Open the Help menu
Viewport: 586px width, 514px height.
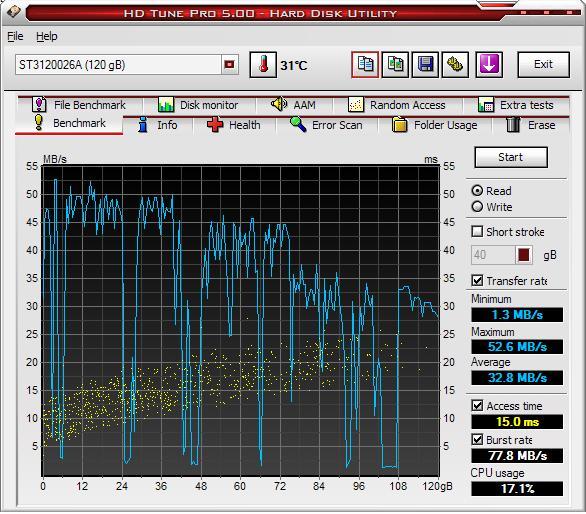[x=47, y=36]
